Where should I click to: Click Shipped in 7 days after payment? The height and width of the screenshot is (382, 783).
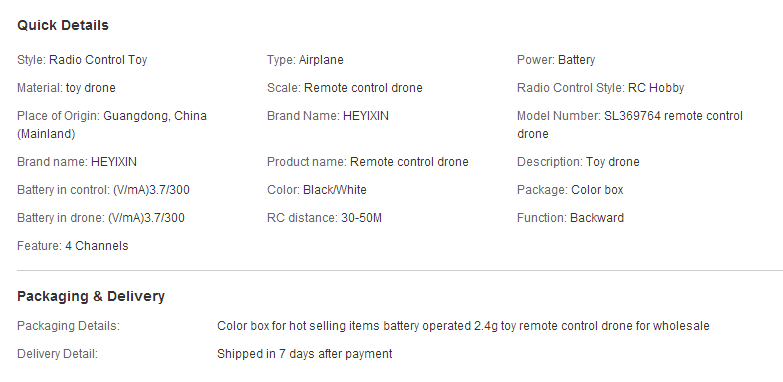[304, 354]
